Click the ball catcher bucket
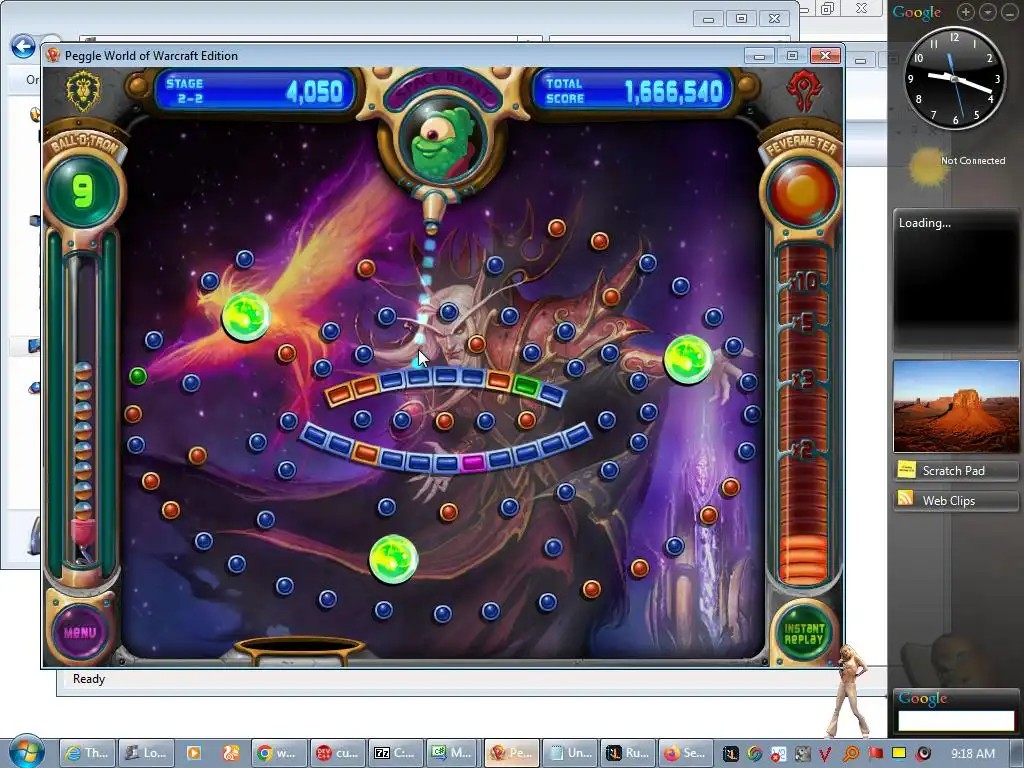The height and width of the screenshot is (768, 1024). click(x=299, y=649)
